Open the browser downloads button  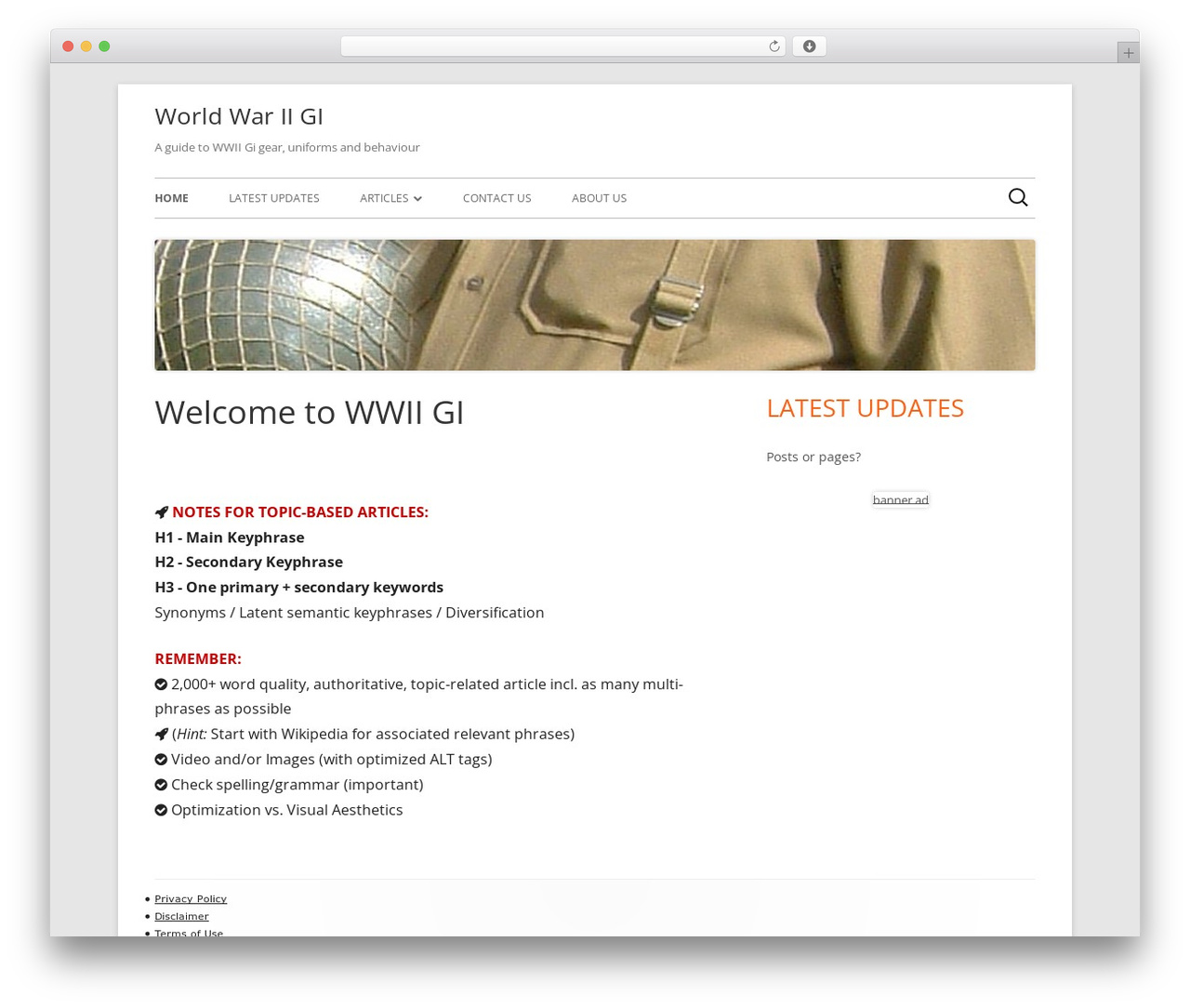(x=809, y=46)
